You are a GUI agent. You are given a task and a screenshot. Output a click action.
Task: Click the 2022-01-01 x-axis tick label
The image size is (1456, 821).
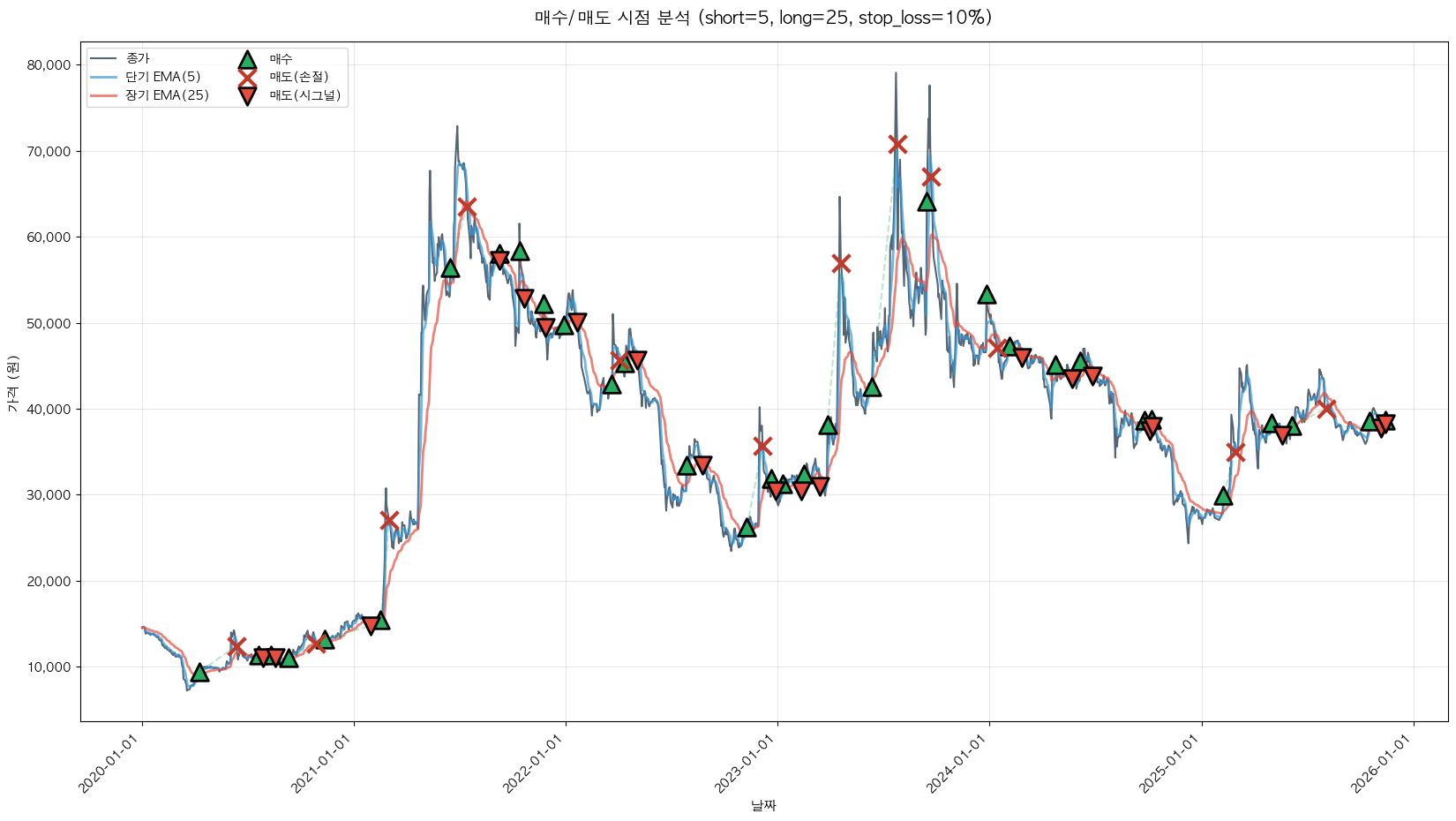[535, 765]
